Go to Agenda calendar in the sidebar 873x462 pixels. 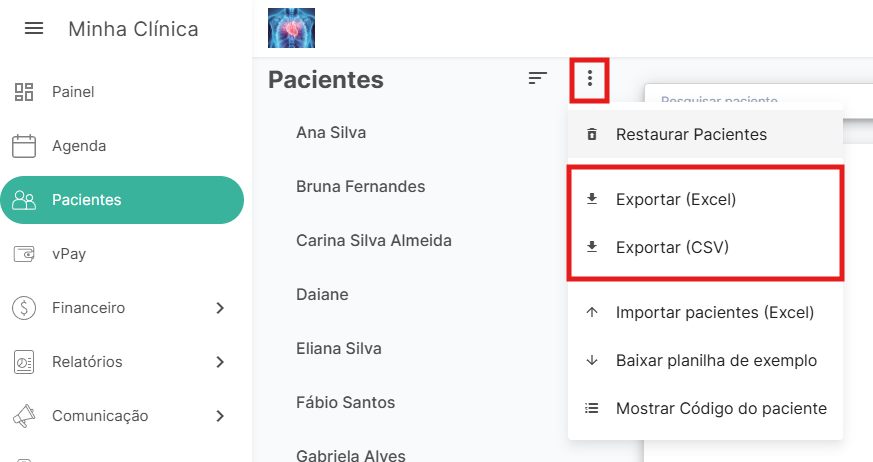tap(78, 146)
